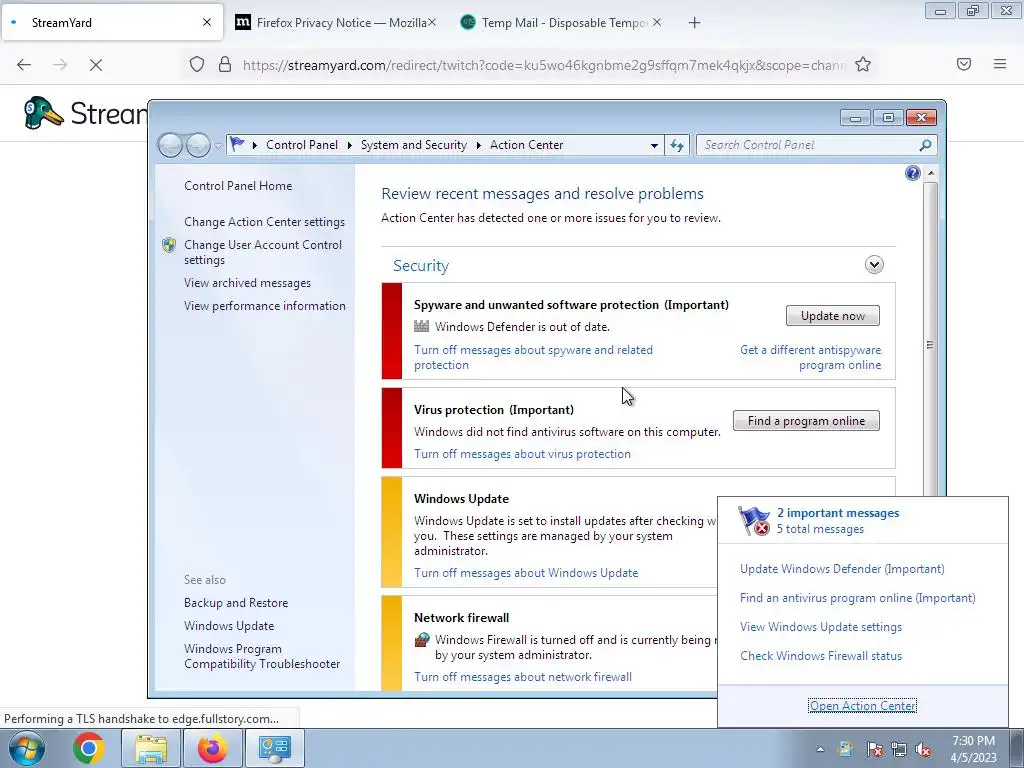Click the StreamYard duck logo
This screenshot has height=768, width=1024.
[x=43, y=113]
